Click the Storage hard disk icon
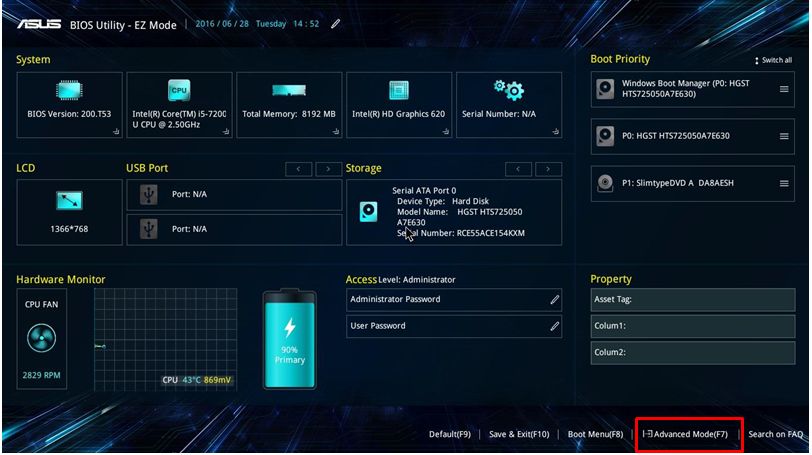This screenshot has width=812, height=455. [x=369, y=212]
